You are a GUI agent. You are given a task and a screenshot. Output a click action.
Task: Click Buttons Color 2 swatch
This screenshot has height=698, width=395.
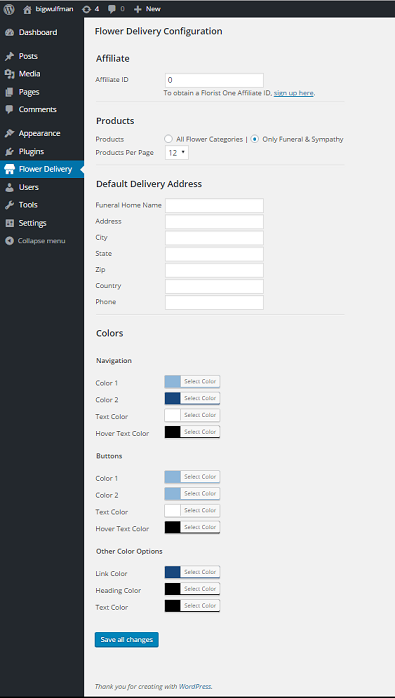(173, 494)
